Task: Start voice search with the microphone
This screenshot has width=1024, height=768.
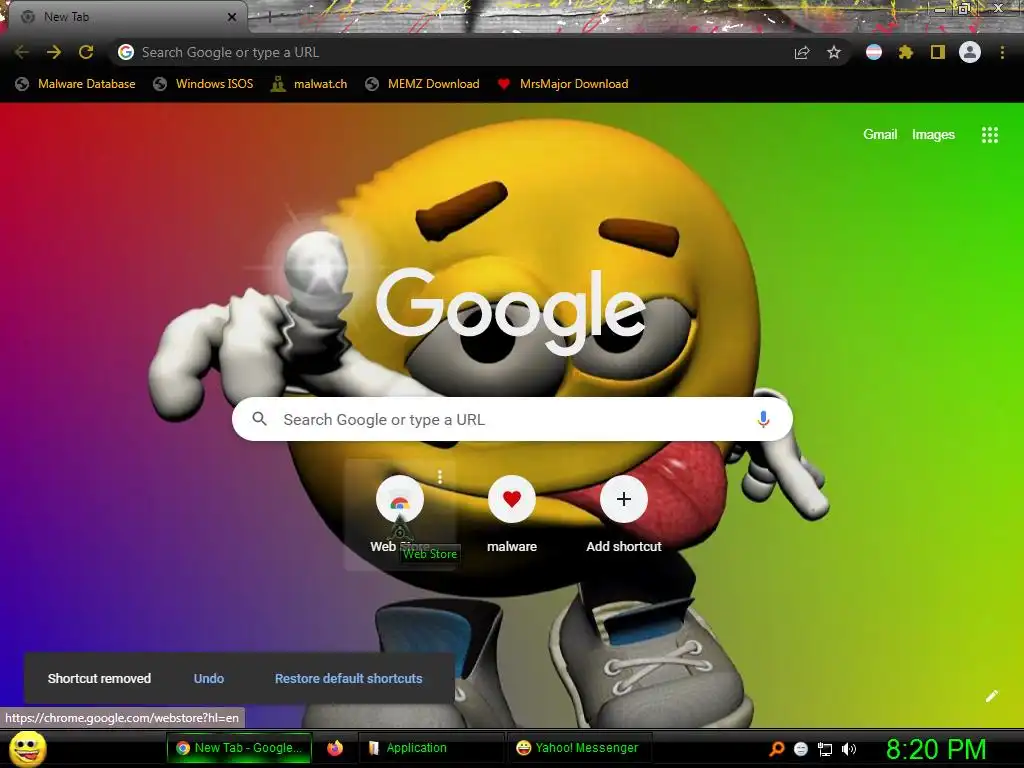Action: pos(763,419)
